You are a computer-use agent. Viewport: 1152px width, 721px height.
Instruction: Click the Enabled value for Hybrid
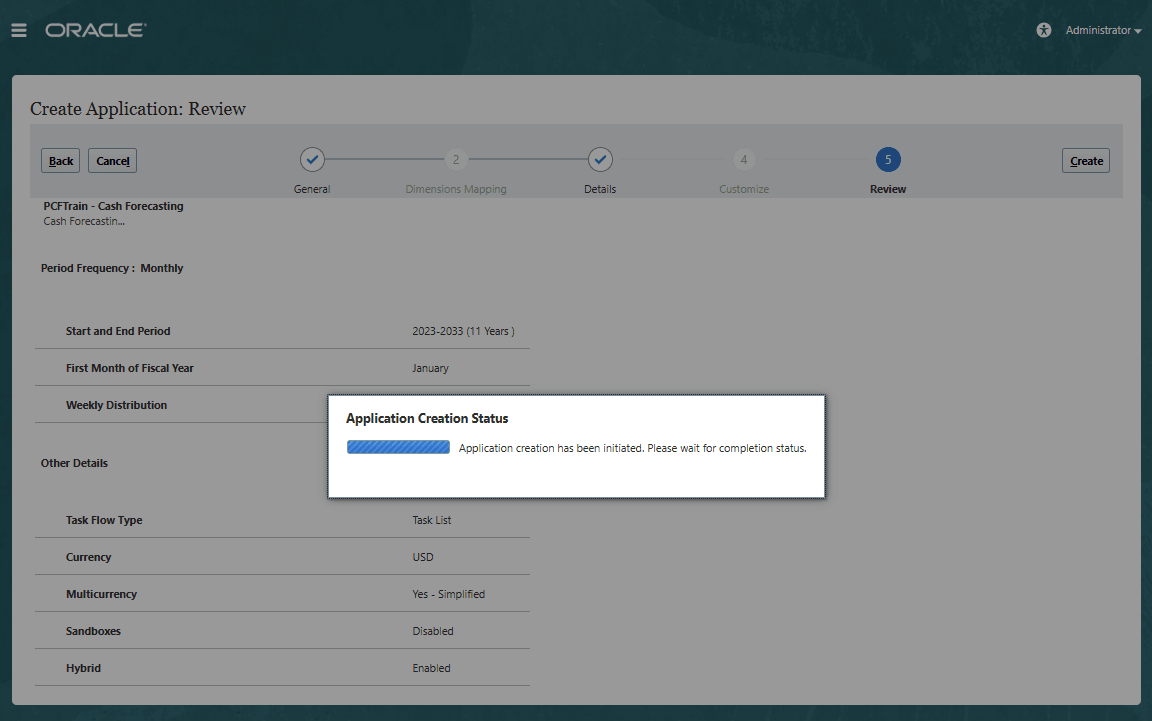431,668
